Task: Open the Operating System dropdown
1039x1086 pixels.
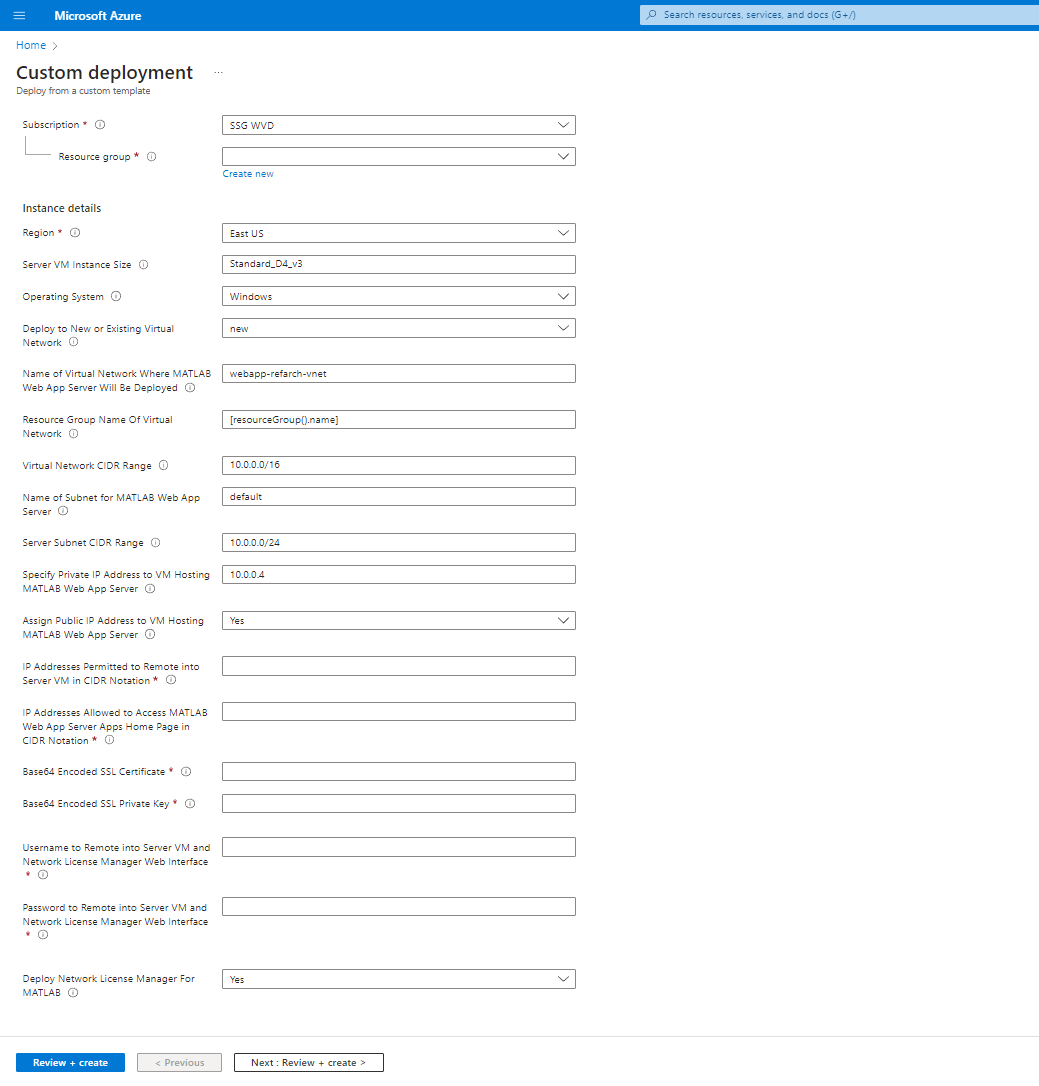Action: [x=399, y=296]
